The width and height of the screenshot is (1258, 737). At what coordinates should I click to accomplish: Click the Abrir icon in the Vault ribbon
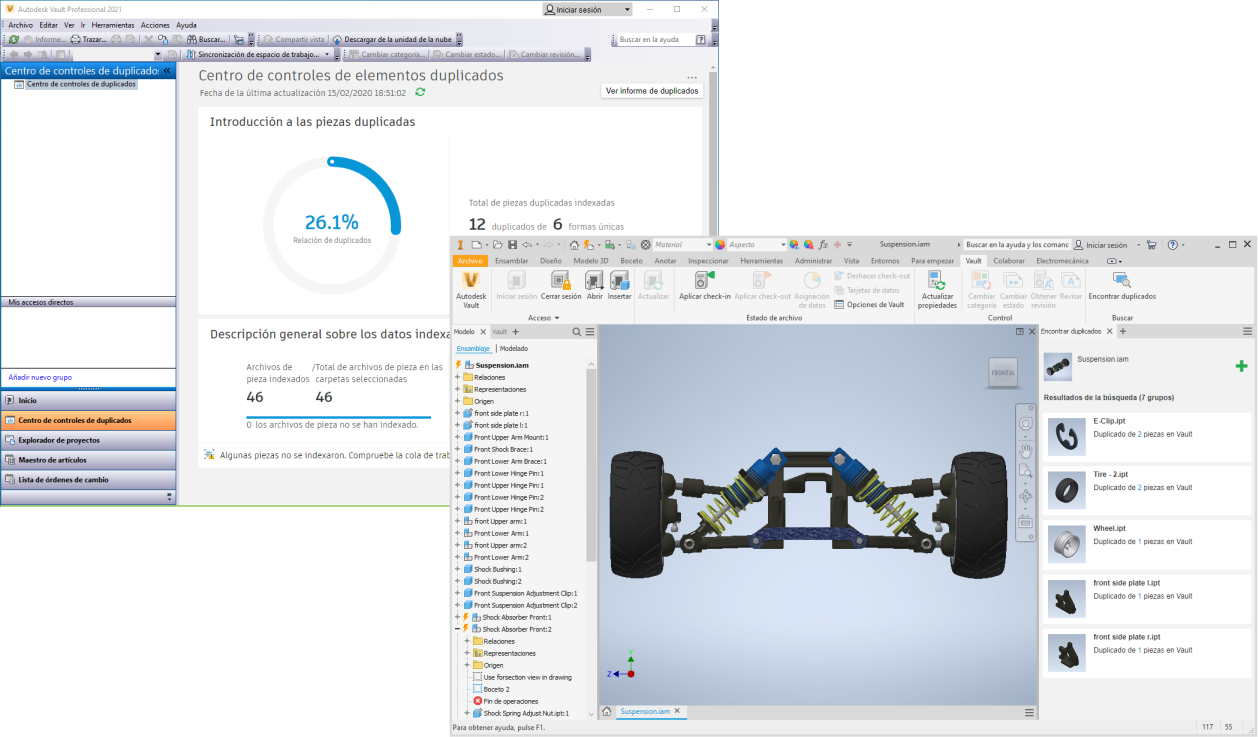click(x=595, y=281)
